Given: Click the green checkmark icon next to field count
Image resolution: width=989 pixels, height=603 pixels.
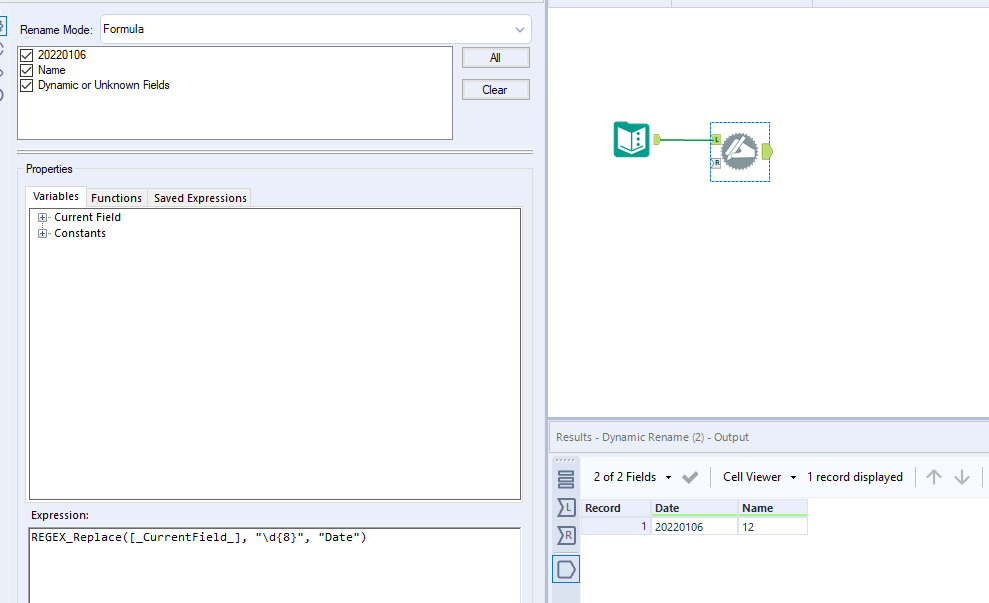Looking at the screenshot, I should (690, 477).
